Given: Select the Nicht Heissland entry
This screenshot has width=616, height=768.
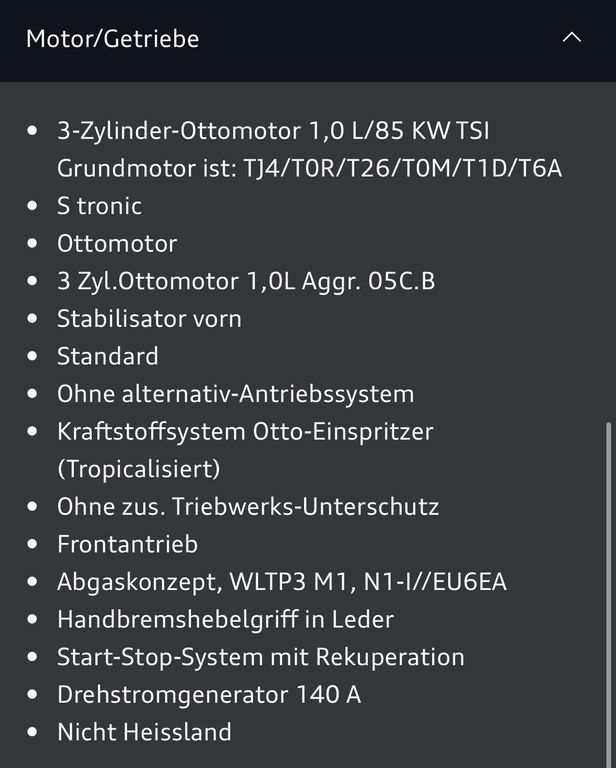Looking at the screenshot, I should [144, 732].
